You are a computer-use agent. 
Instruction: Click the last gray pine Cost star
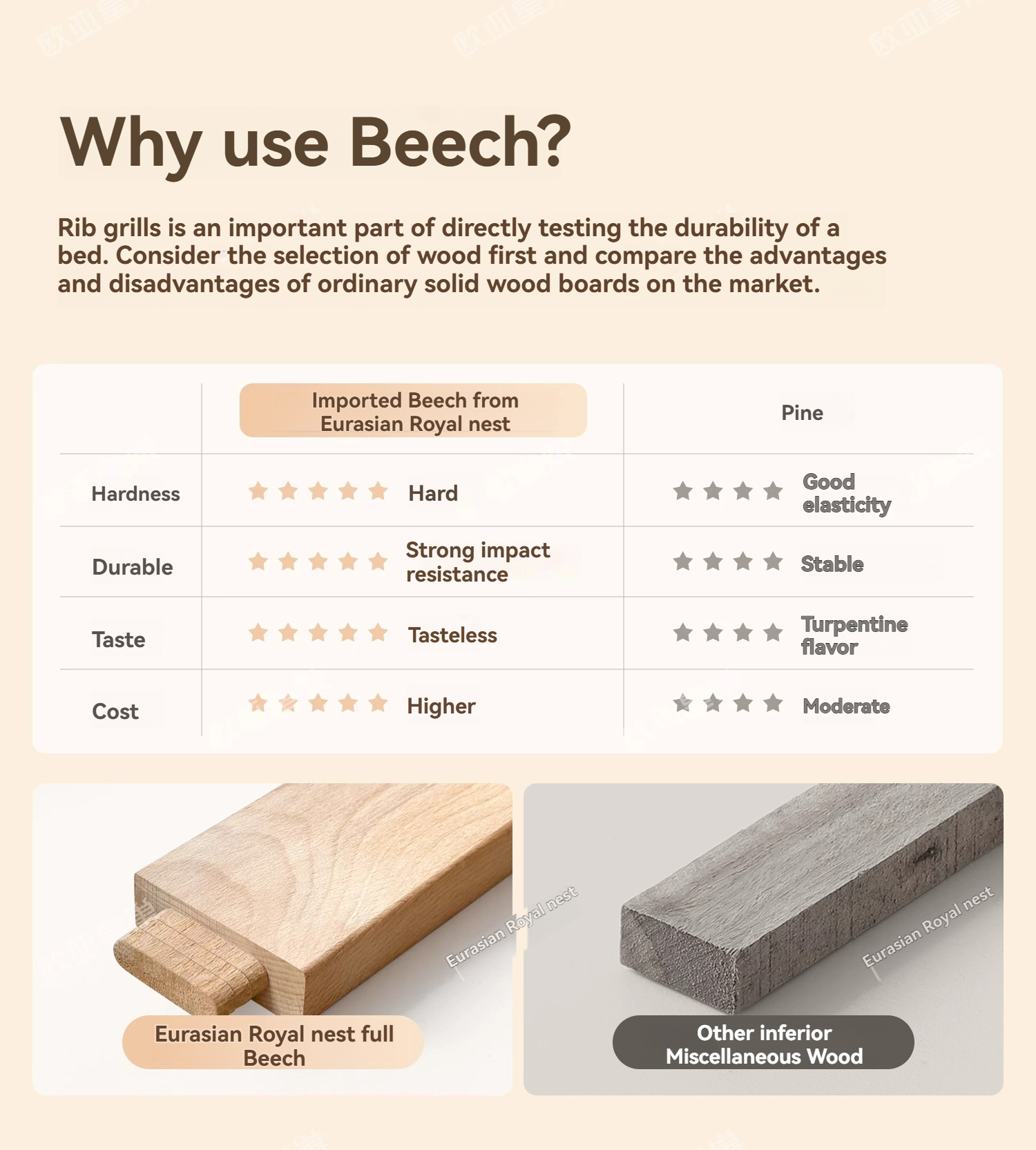coord(773,703)
